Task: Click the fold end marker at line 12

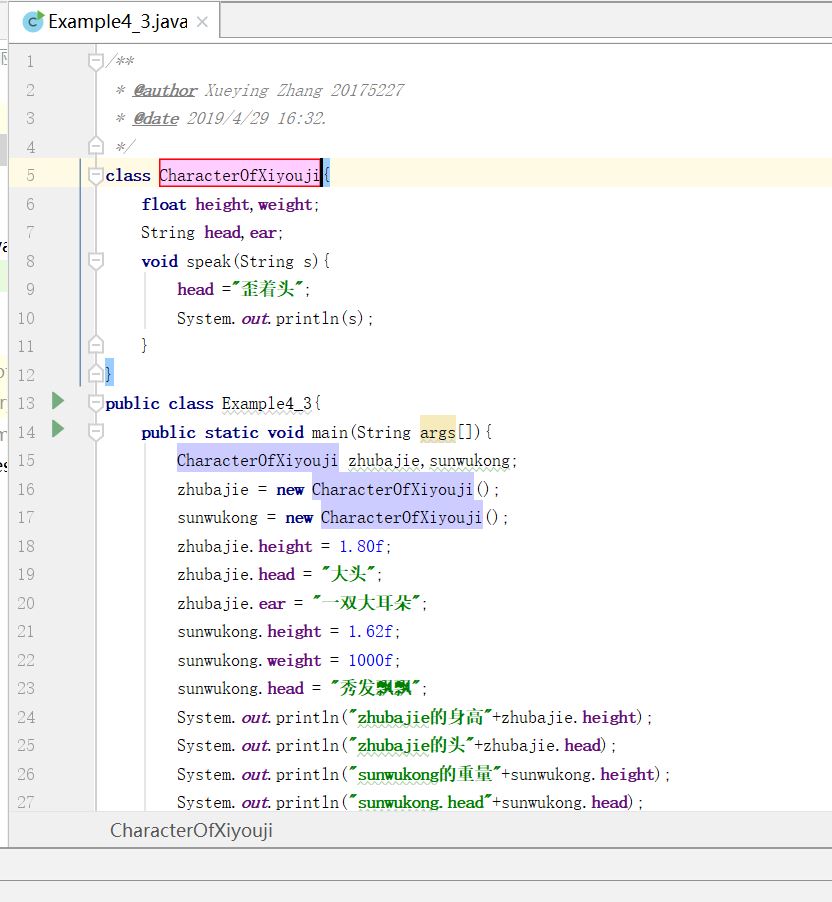Action: (x=96, y=374)
